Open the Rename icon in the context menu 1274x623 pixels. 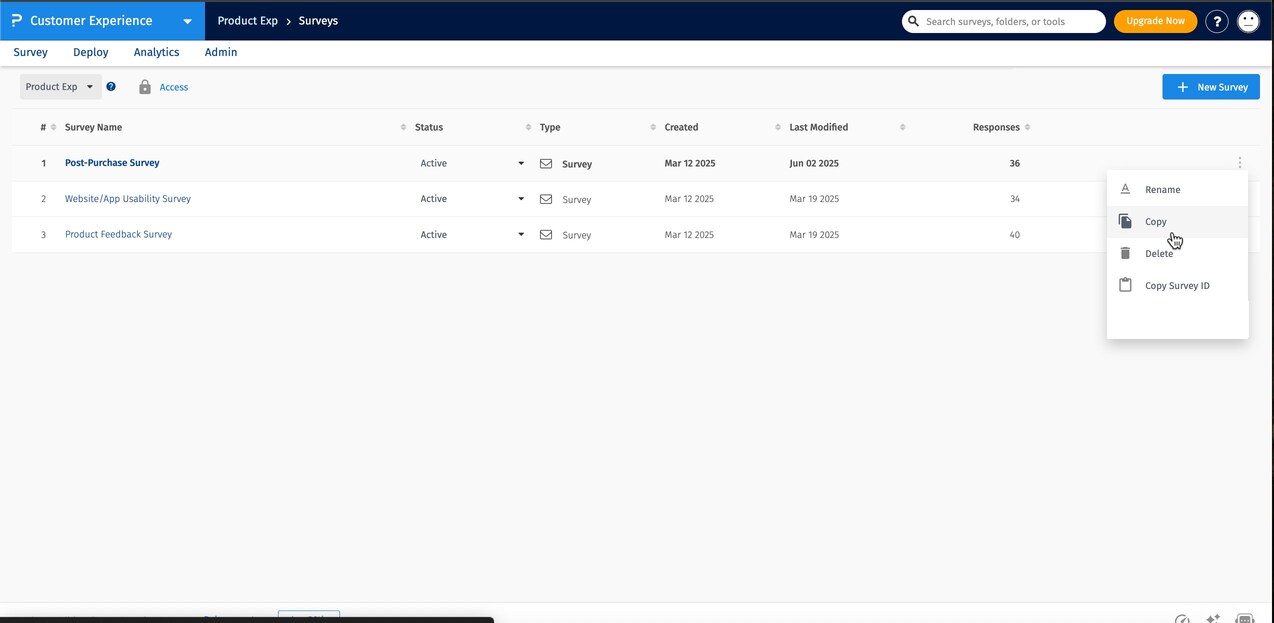click(x=1125, y=188)
